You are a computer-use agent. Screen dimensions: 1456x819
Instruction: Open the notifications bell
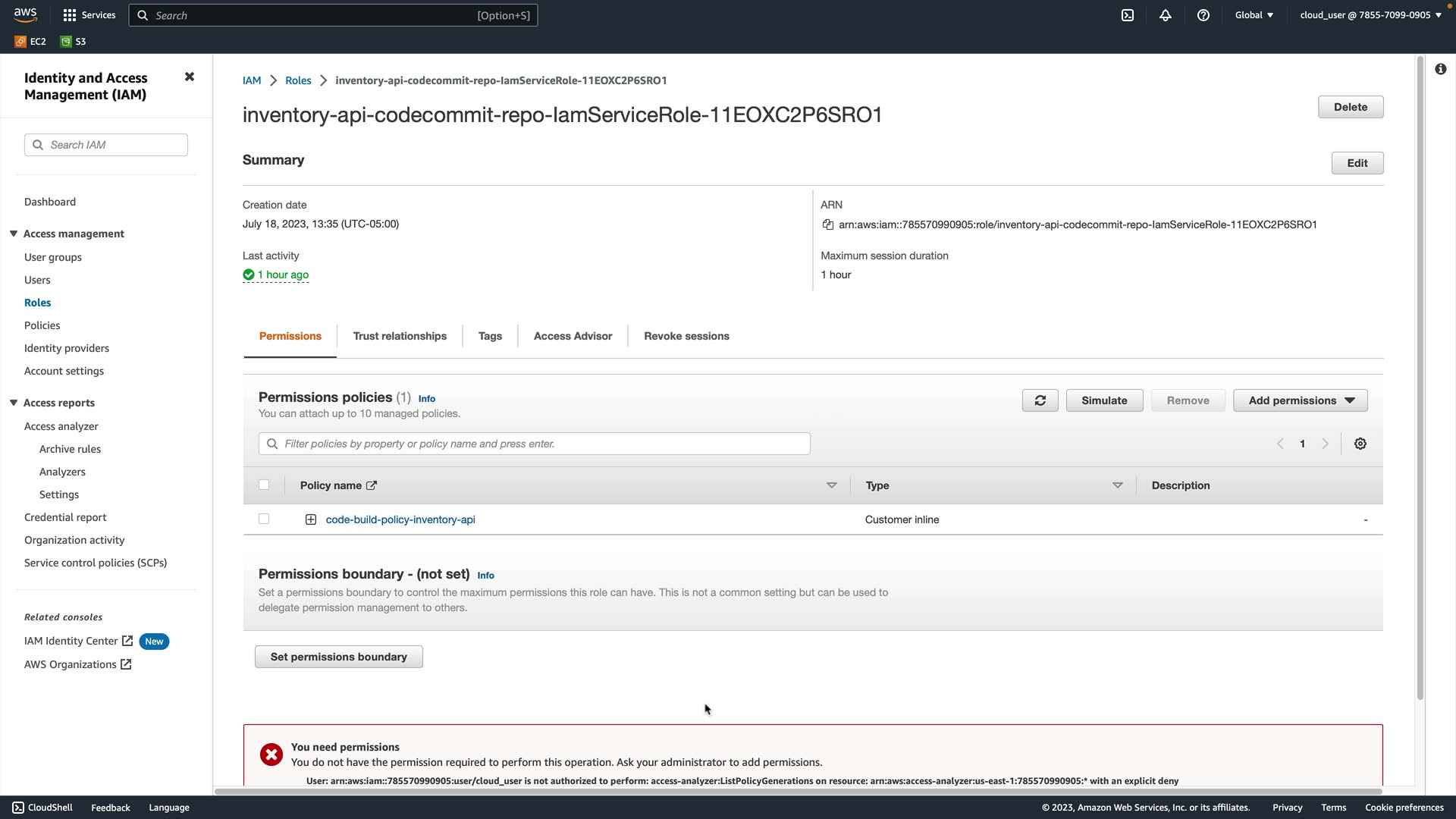point(1166,15)
